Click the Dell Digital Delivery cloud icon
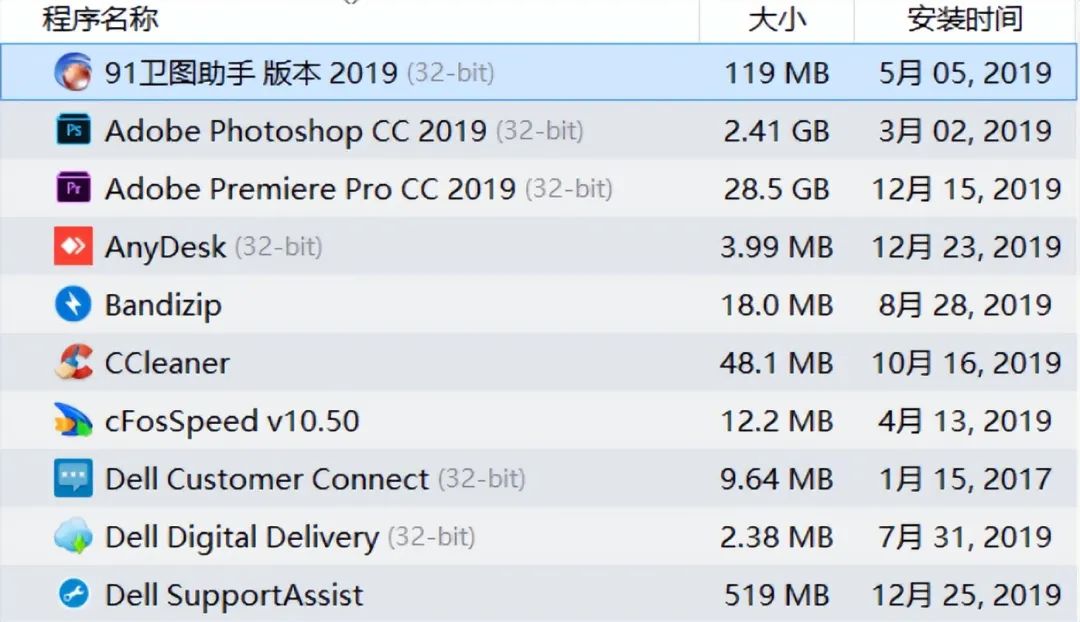1080x622 pixels. (x=73, y=536)
